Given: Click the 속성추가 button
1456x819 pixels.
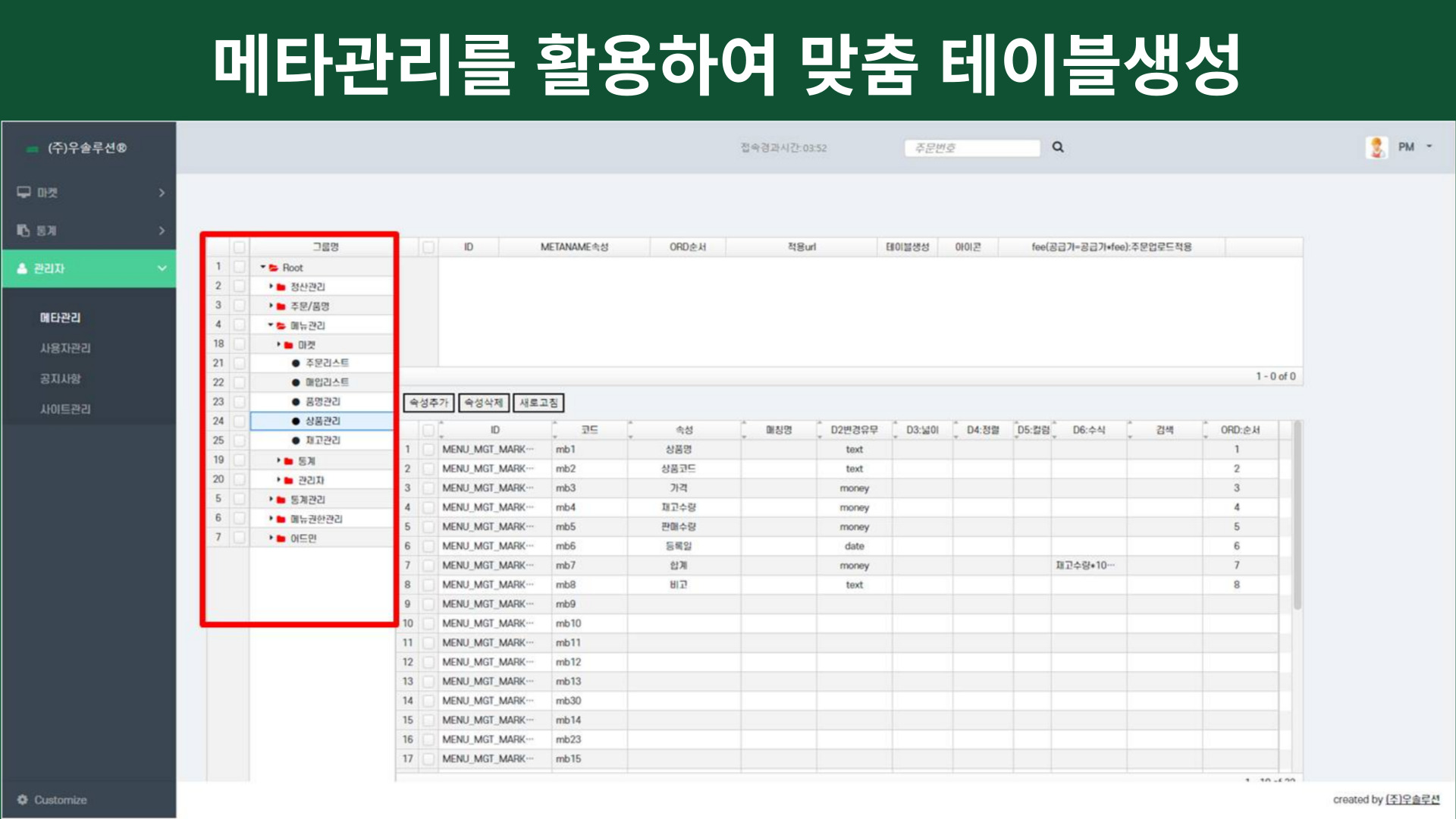Looking at the screenshot, I should point(428,403).
